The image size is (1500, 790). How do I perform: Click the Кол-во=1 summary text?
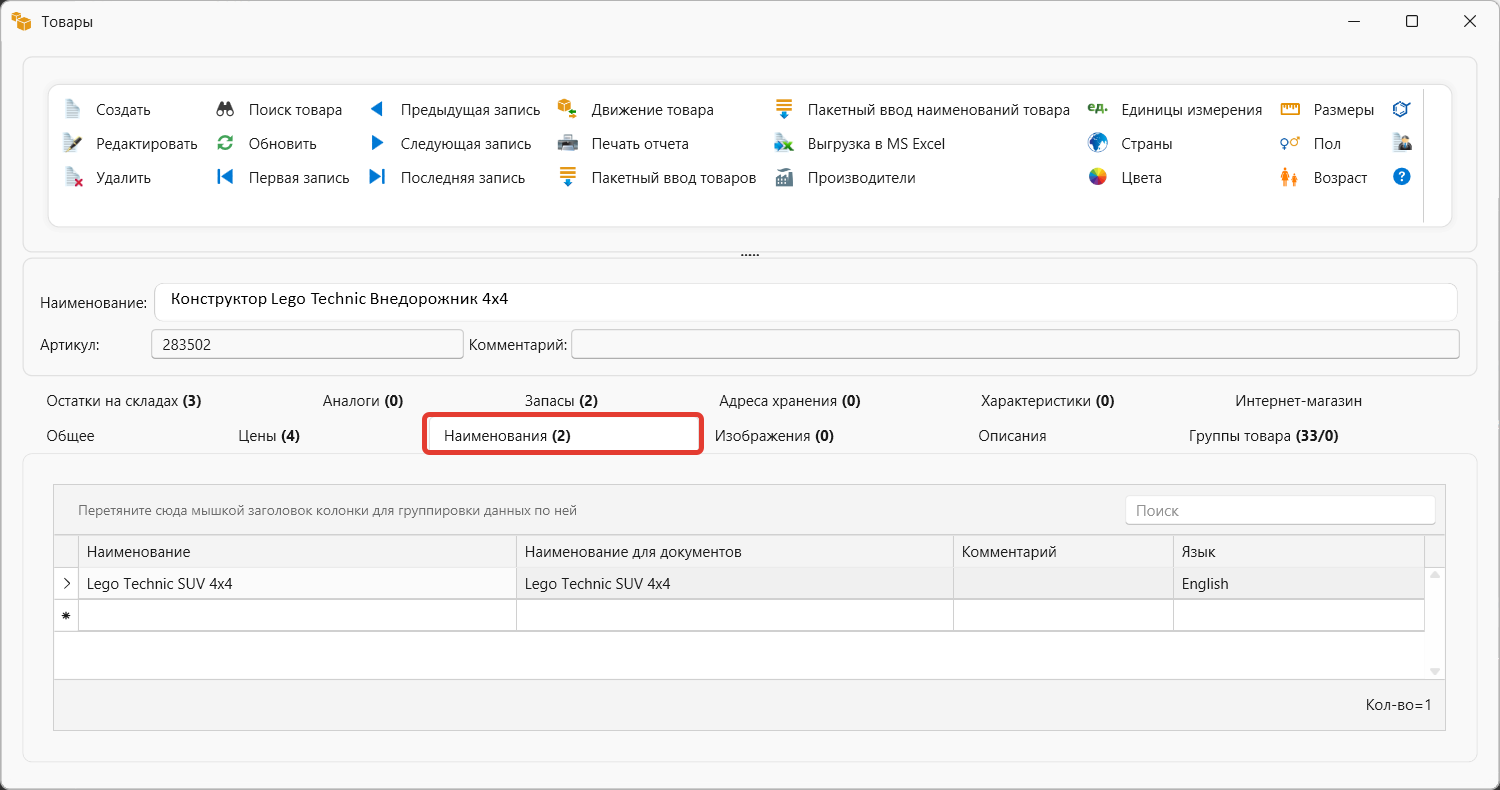[x=1399, y=705]
